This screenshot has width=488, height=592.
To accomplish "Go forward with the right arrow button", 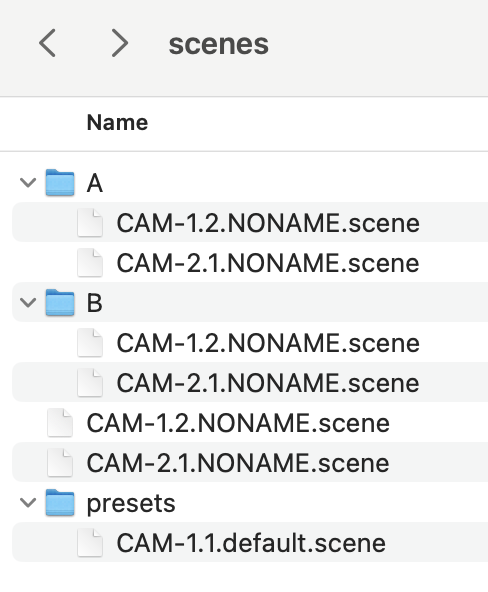I will [x=120, y=43].
